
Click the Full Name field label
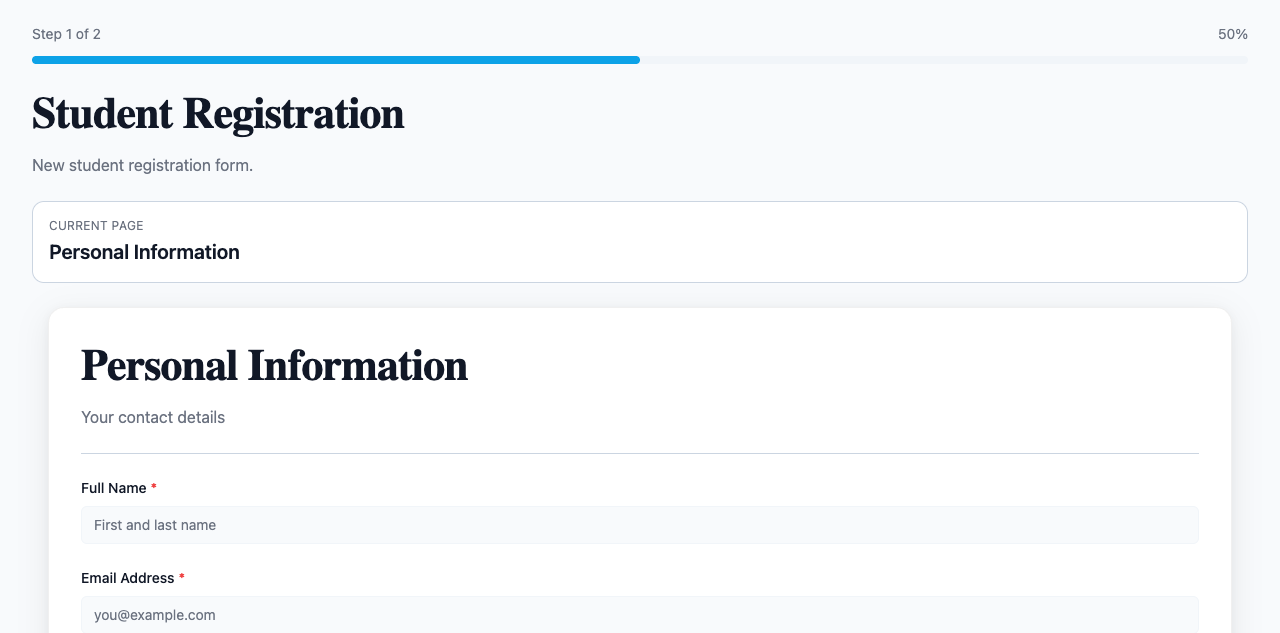[114, 488]
